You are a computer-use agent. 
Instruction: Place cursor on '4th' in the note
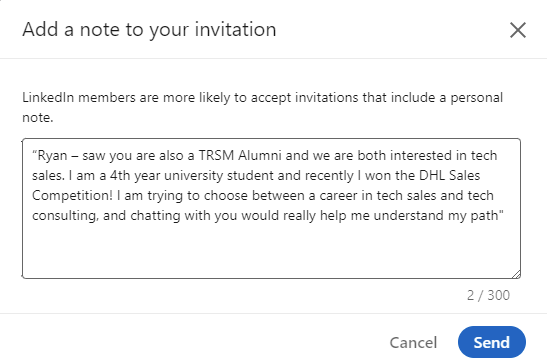point(120,175)
